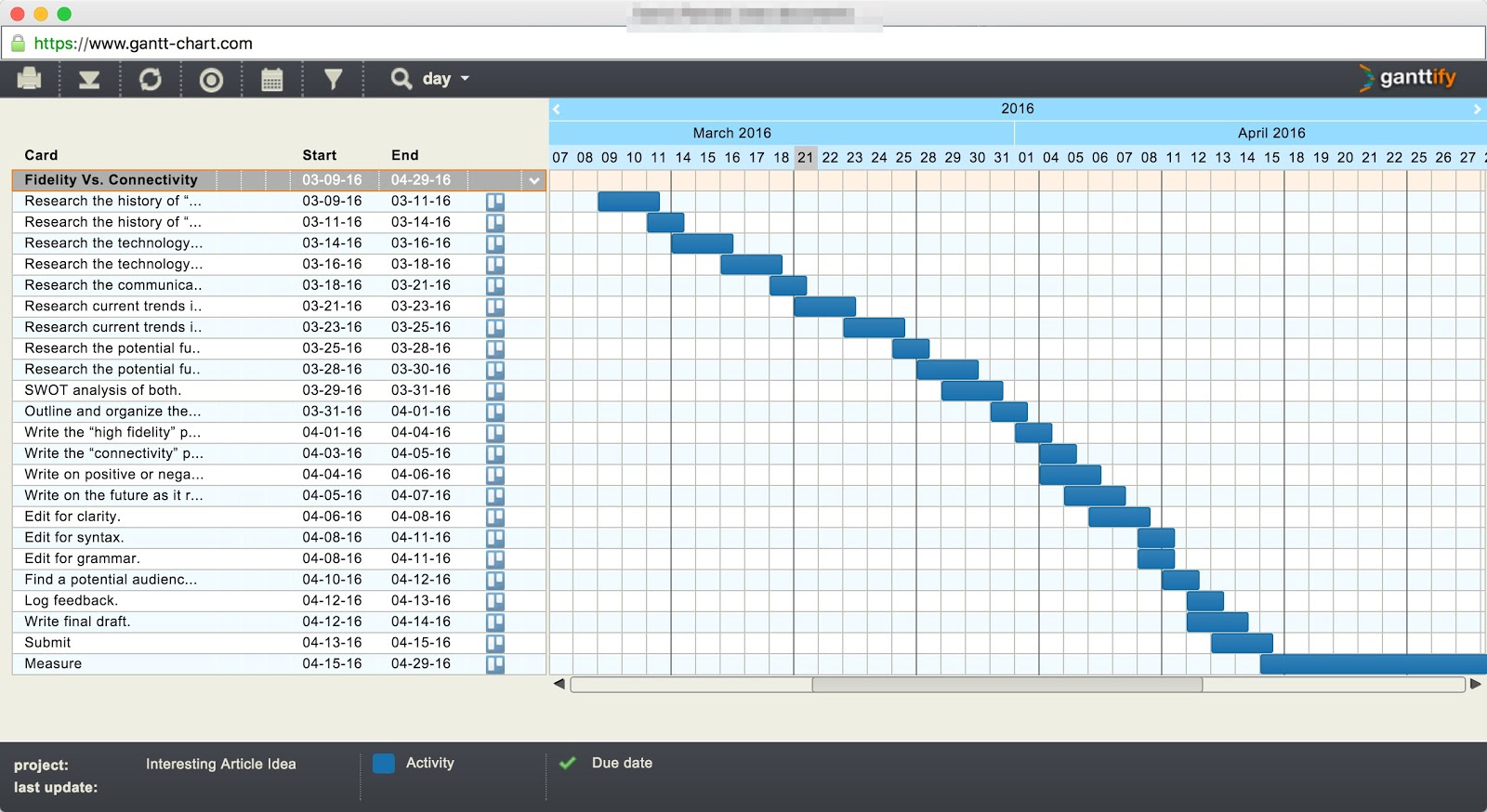Click the horizontal scrollbar thumb
Screen dimensions: 1487x812
coord(1007,685)
